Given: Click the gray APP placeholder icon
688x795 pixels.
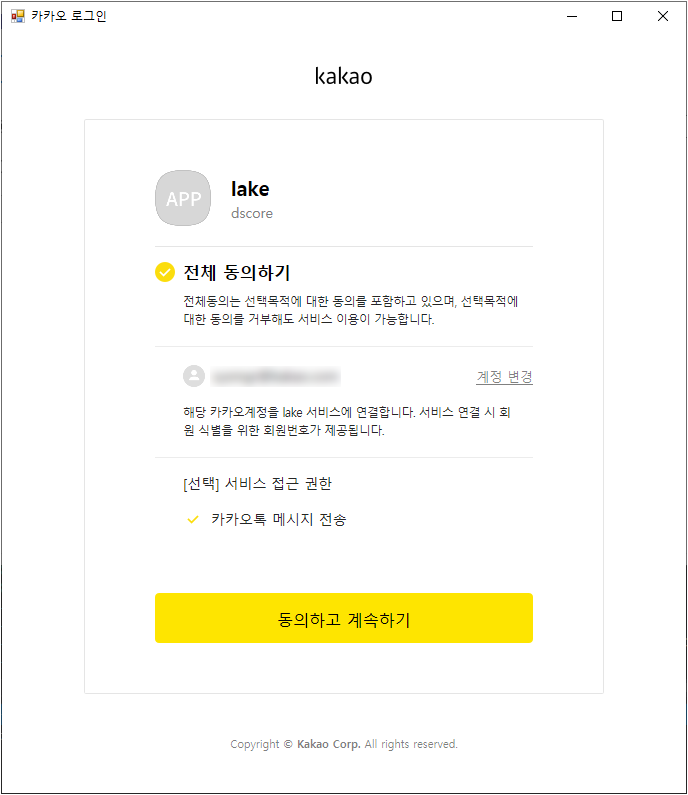Looking at the screenshot, I should [x=183, y=198].
